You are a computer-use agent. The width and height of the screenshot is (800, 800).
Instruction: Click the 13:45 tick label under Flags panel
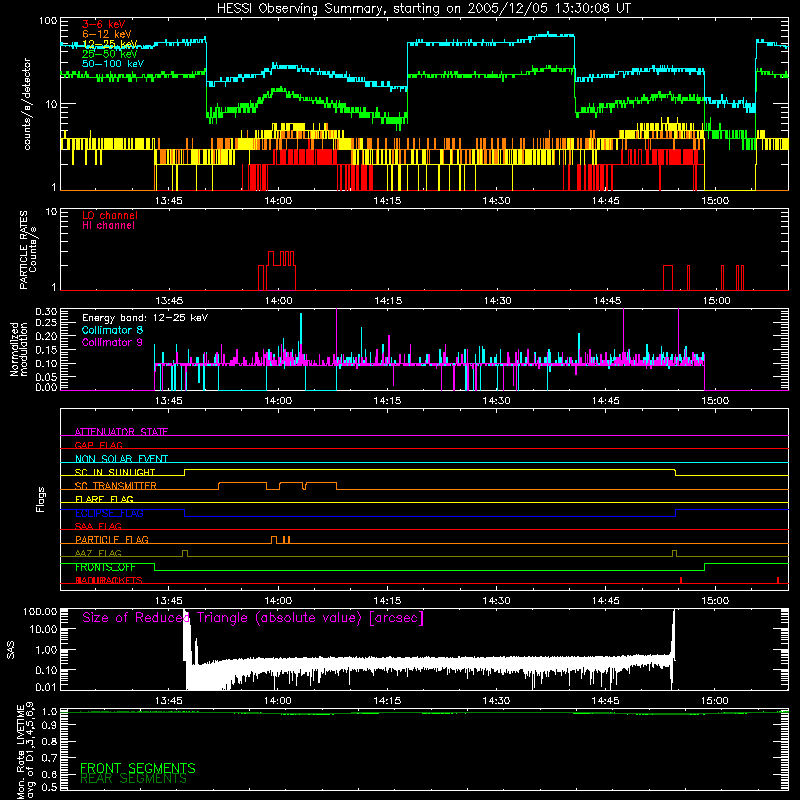coord(169,601)
